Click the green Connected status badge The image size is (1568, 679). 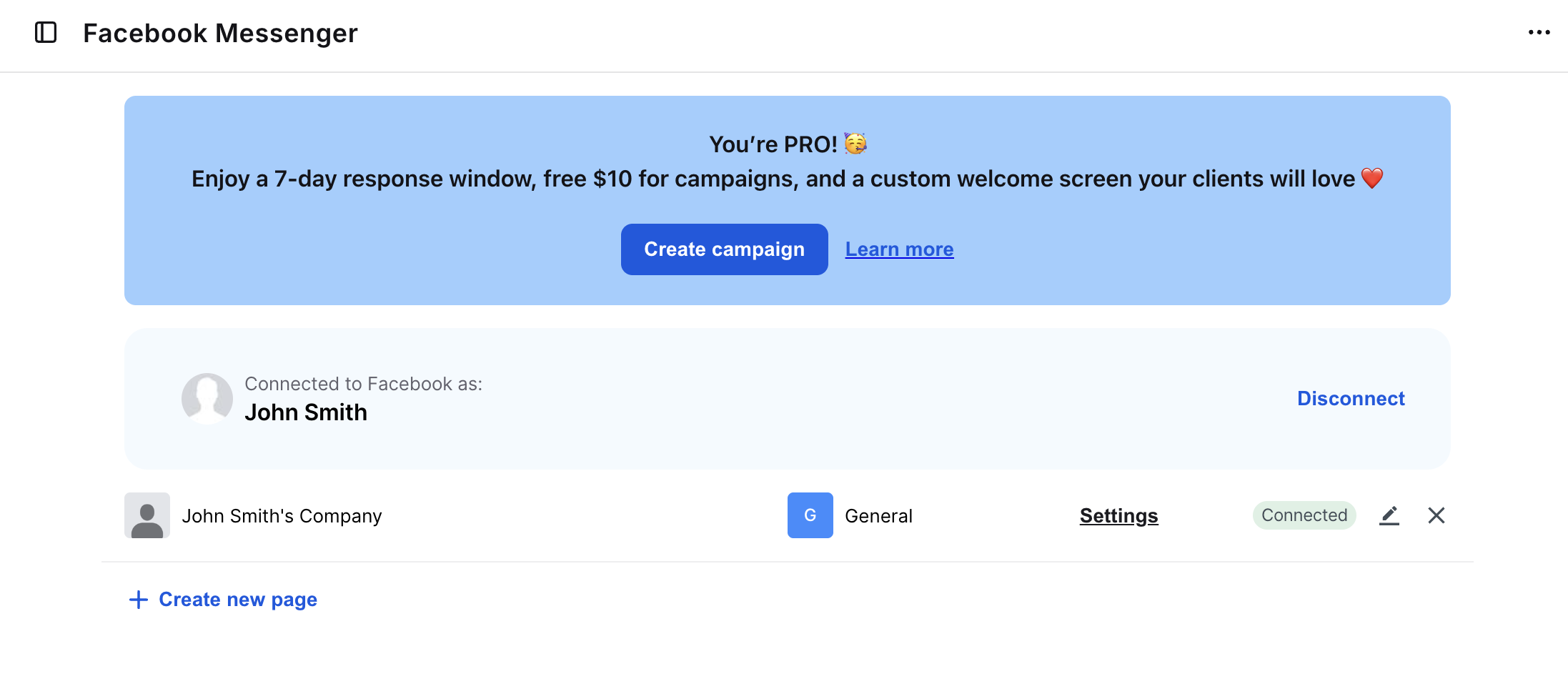pos(1304,515)
